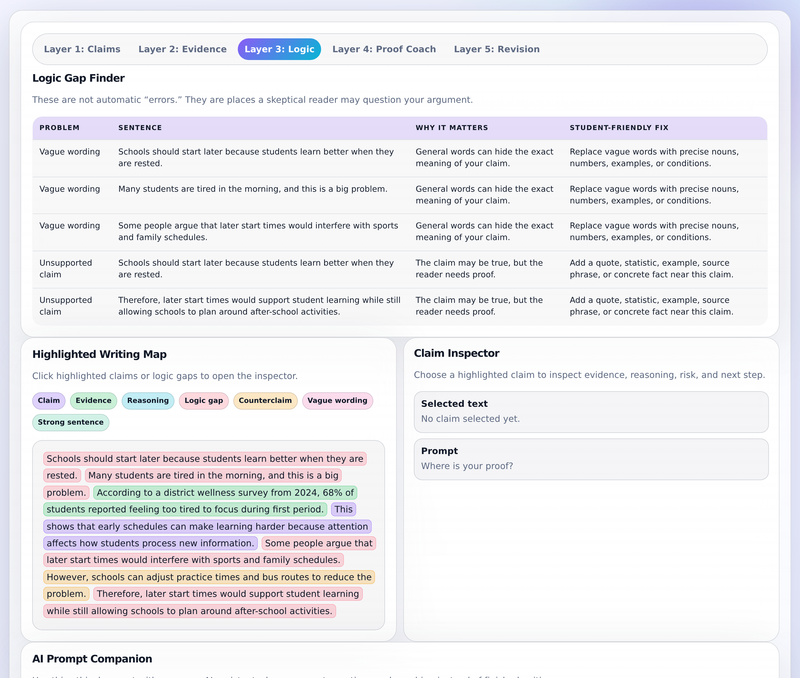The width and height of the screenshot is (800, 678).
Task: Click highlighted 'Therefore, later start times' sentence
Action: pyautogui.click(x=228, y=594)
